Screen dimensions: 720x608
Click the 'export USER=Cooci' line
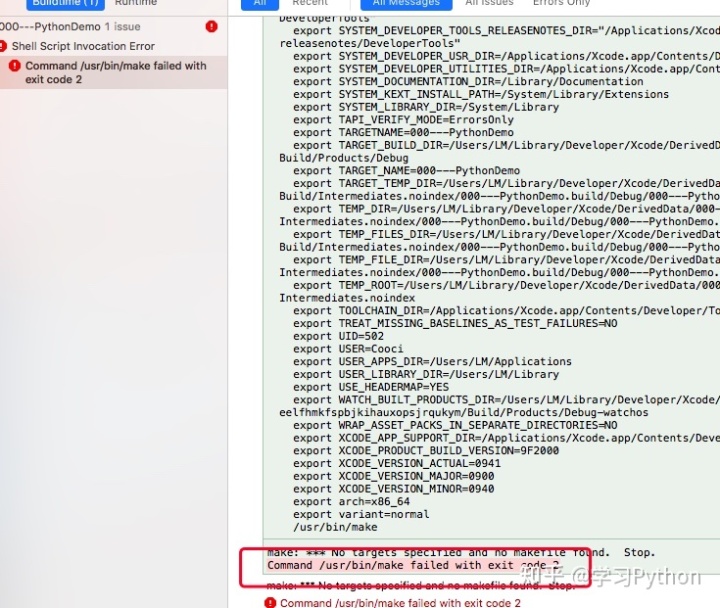pyautogui.click(x=348, y=349)
